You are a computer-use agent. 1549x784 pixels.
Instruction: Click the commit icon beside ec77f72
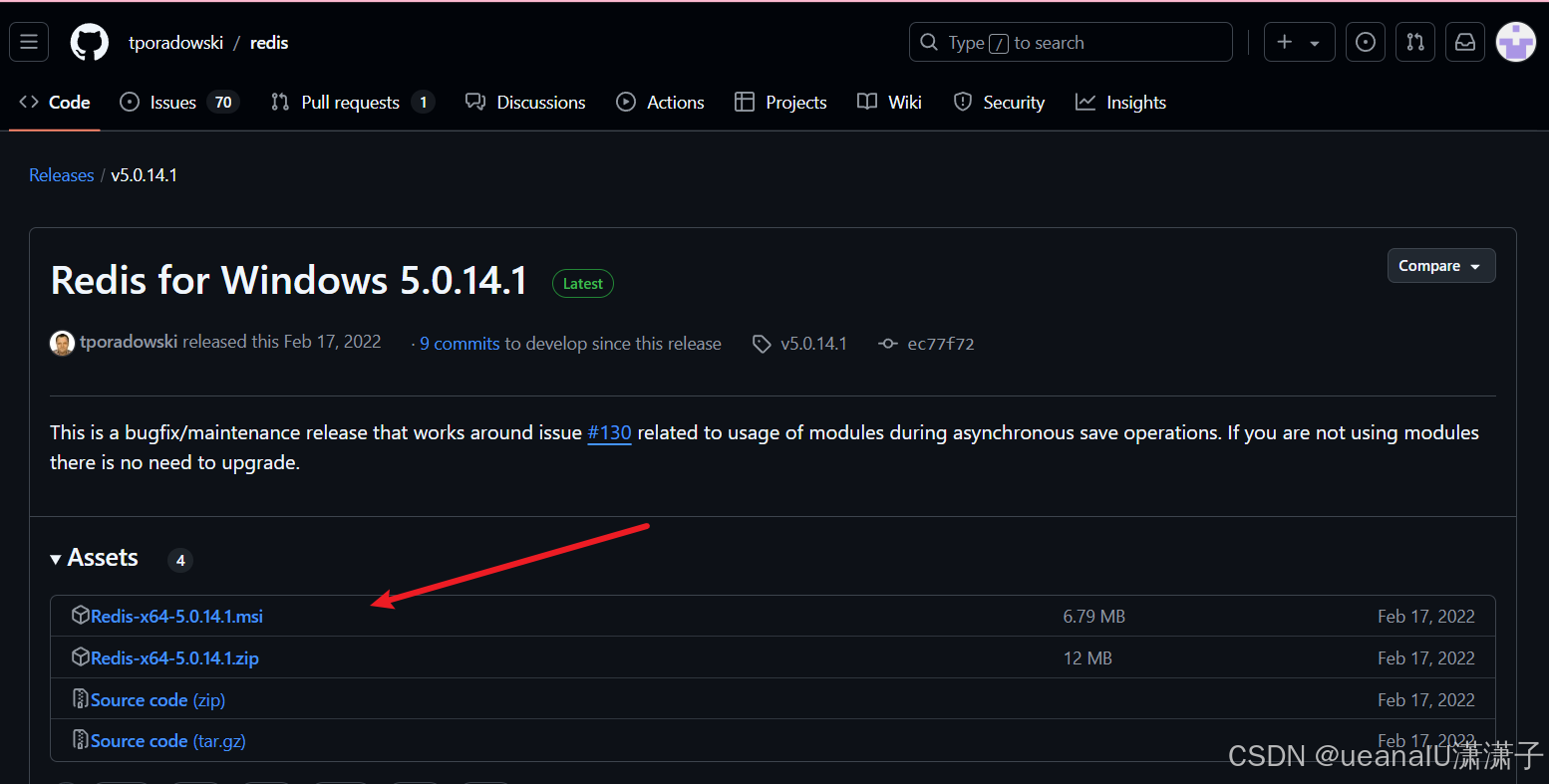coord(887,344)
